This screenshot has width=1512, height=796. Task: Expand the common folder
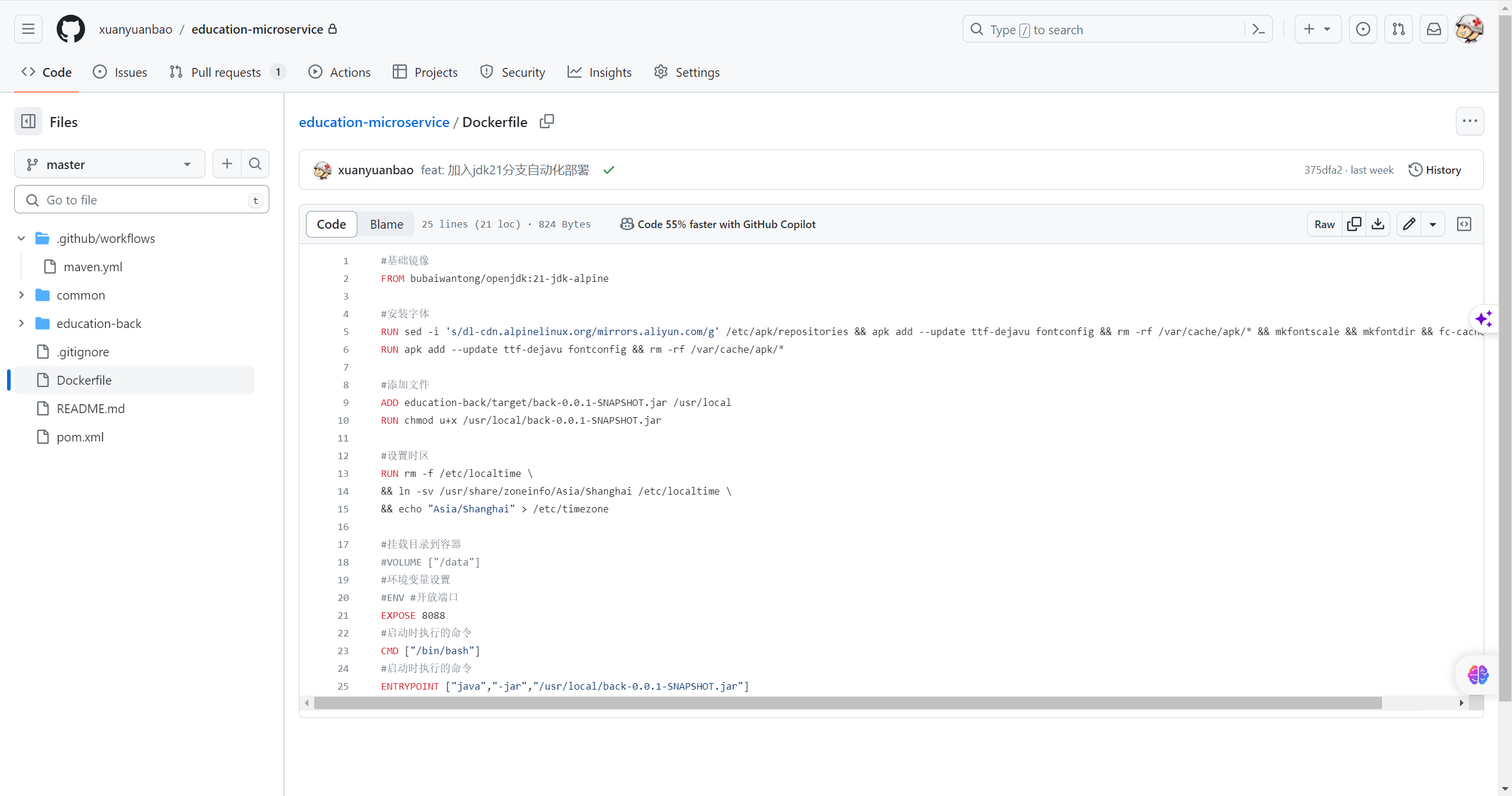[x=21, y=295]
